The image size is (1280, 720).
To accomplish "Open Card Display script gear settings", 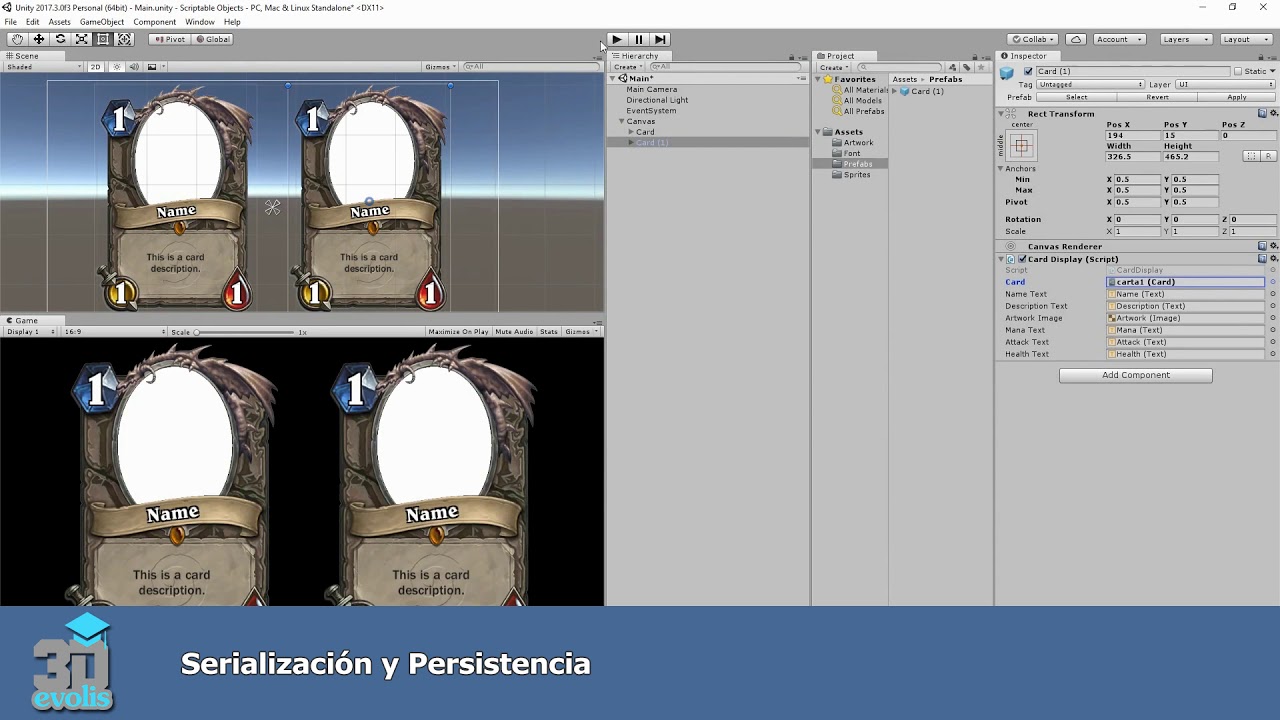I will point(1272,259).
